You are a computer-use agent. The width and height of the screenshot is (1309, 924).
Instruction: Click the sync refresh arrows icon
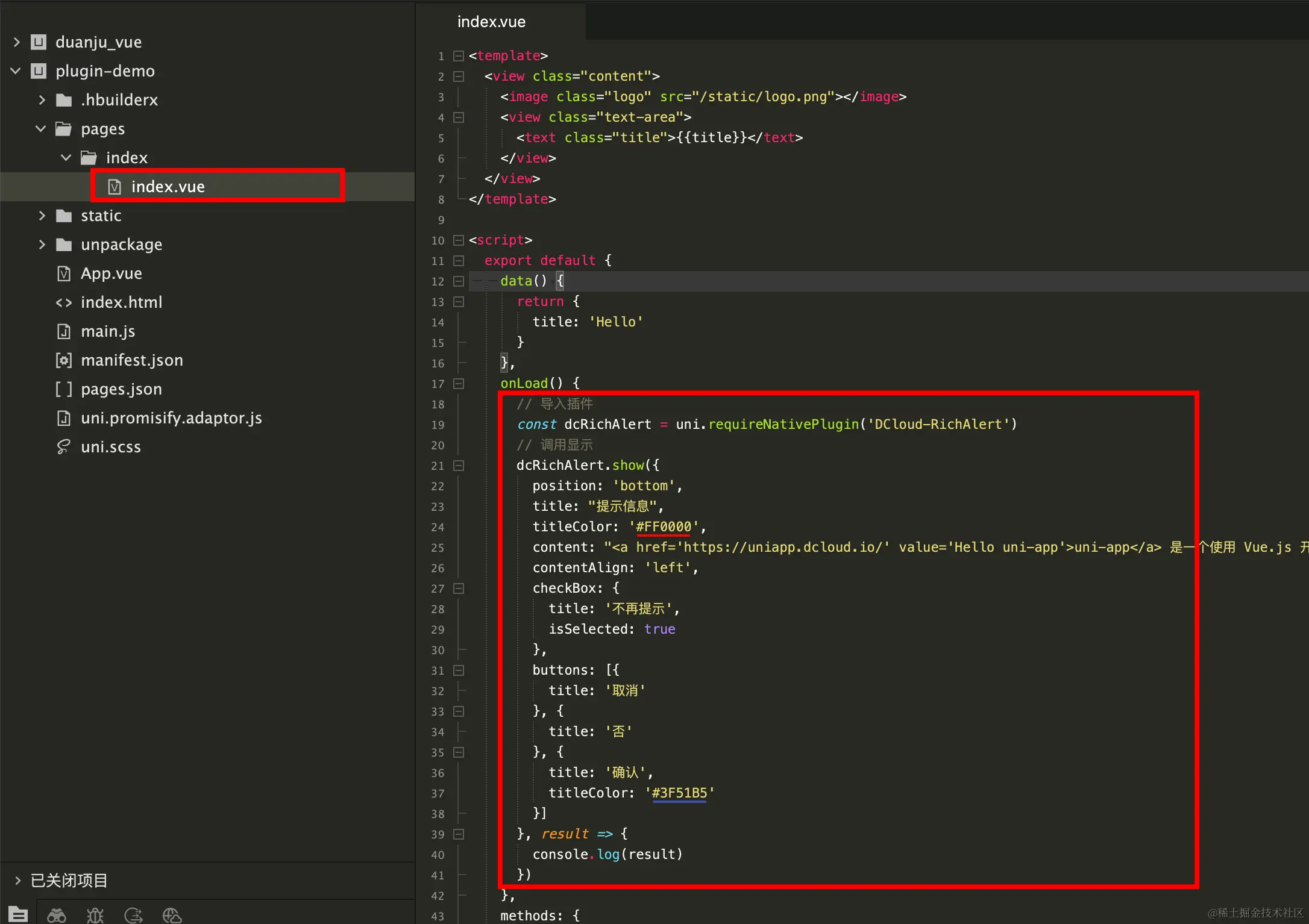click(133, 916)
